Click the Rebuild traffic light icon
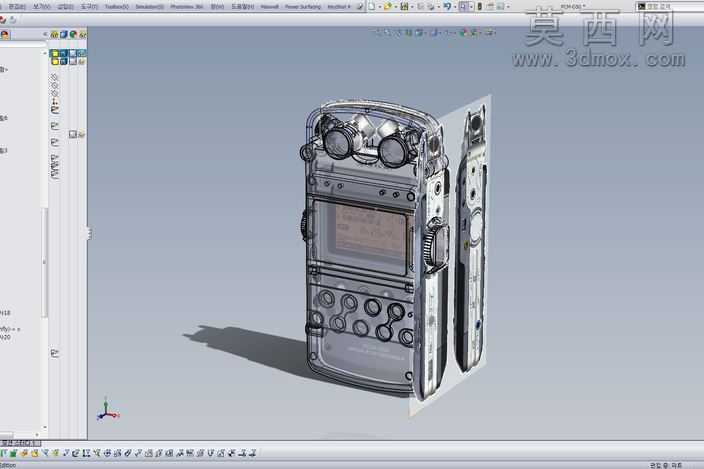The width and height of the screenshot is (704, 469). [x=480, y=6]
